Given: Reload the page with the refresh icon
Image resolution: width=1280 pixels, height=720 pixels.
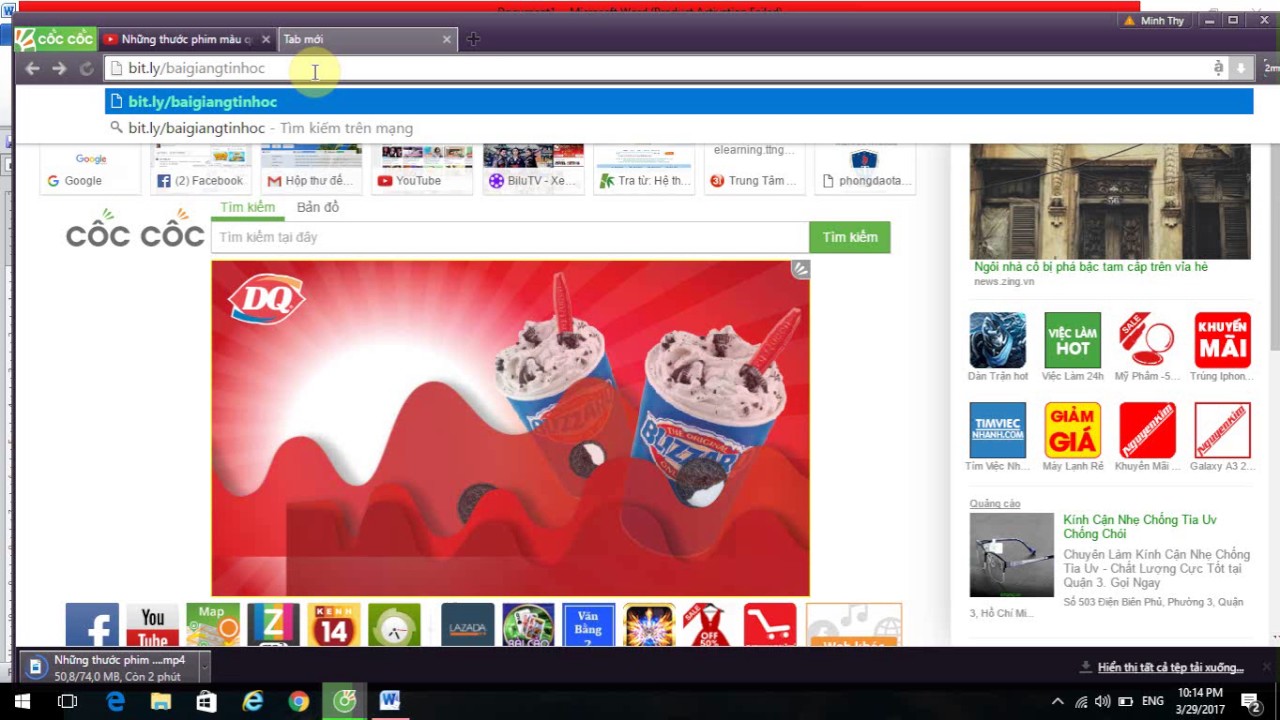Looking at the screenshot, I should click(86, 68).
